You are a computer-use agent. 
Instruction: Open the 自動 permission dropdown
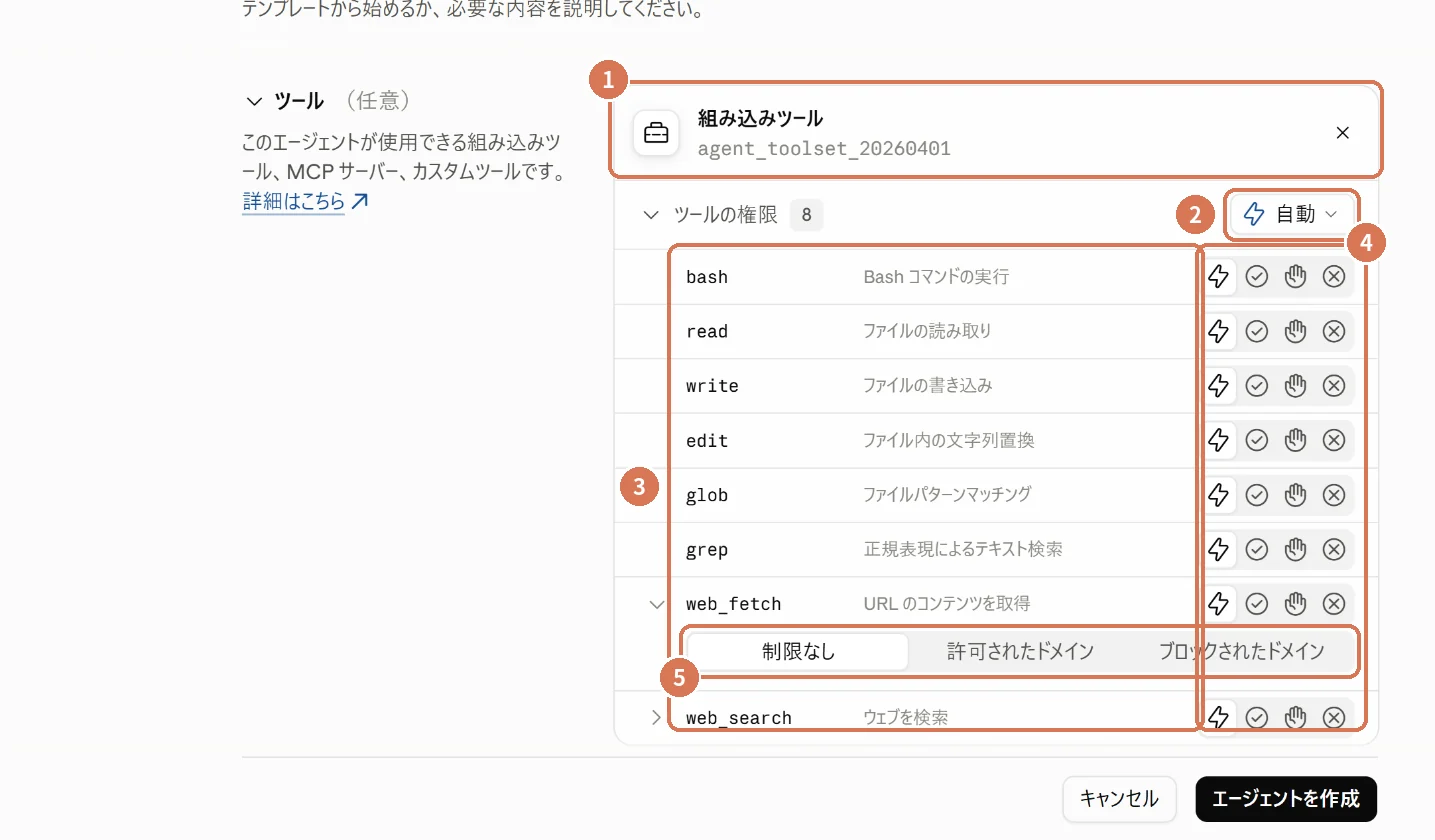pyautogui.click(x=1291, y=214)
